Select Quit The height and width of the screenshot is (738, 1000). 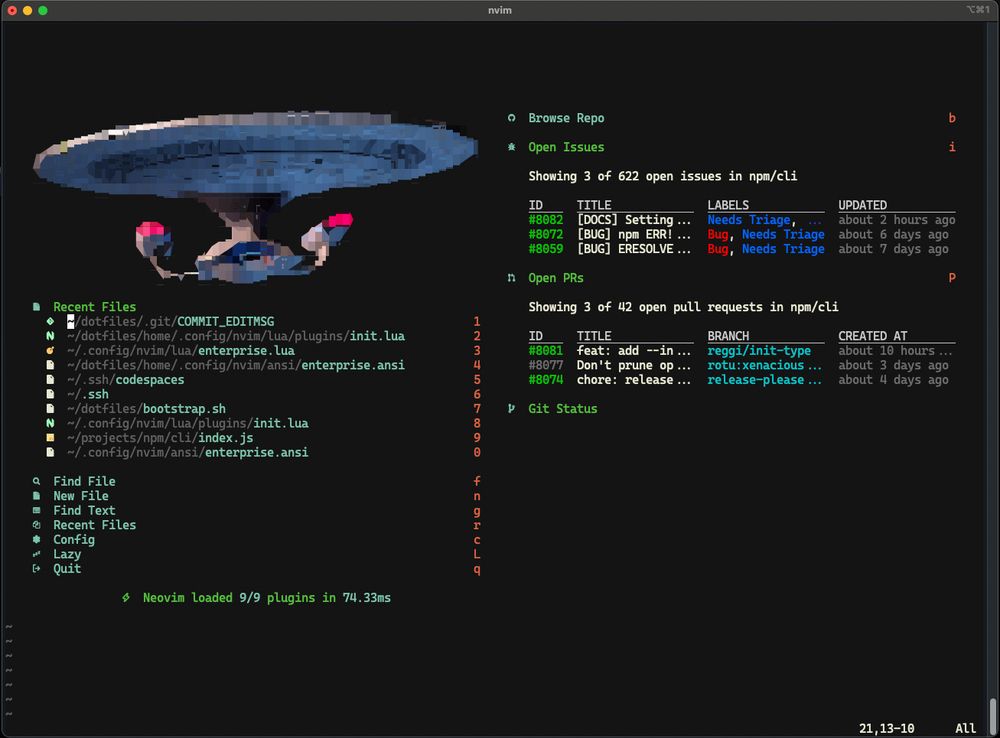pos(67,569)
